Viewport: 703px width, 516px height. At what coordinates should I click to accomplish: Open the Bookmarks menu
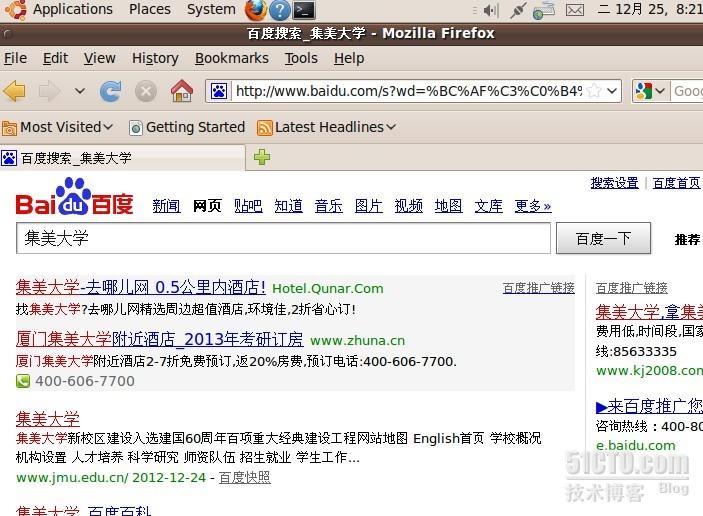[x=232, y=58]
